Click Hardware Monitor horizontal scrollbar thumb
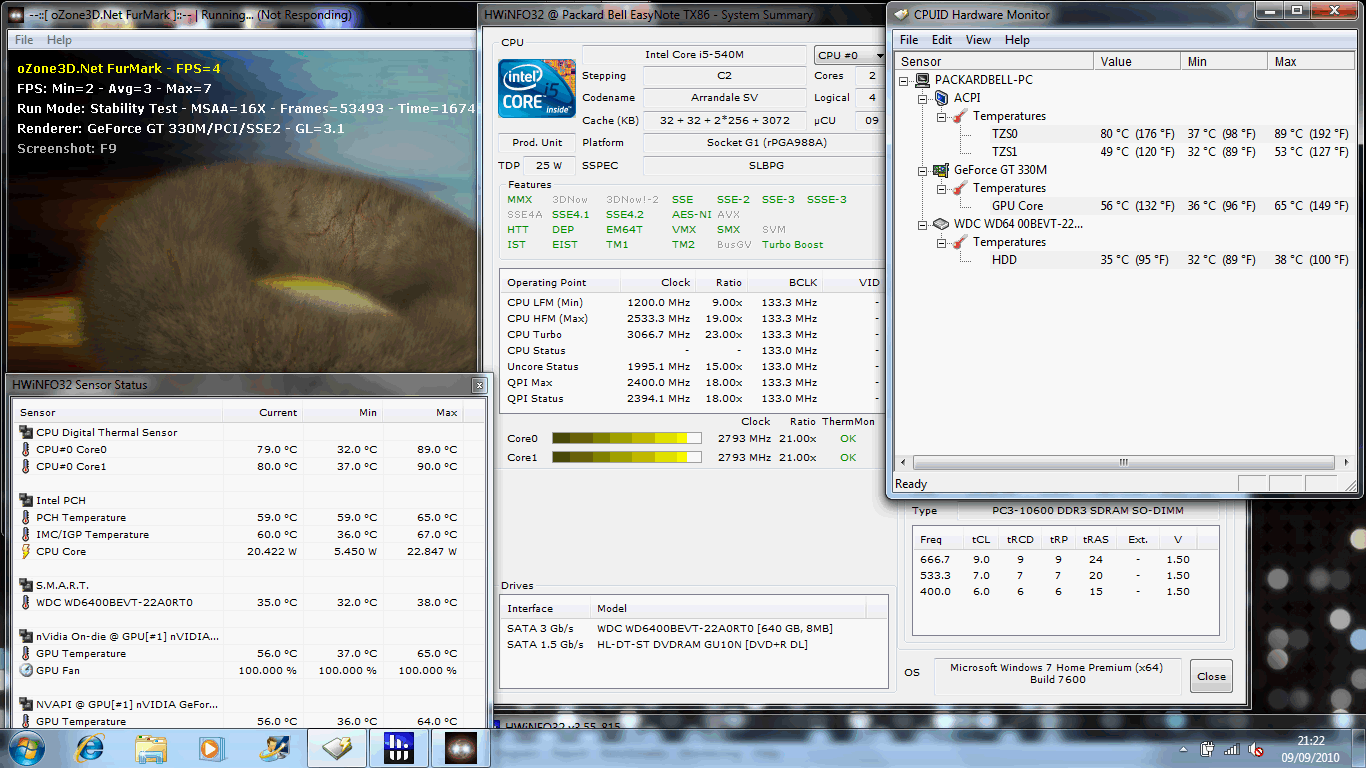 coord(1123,463)
